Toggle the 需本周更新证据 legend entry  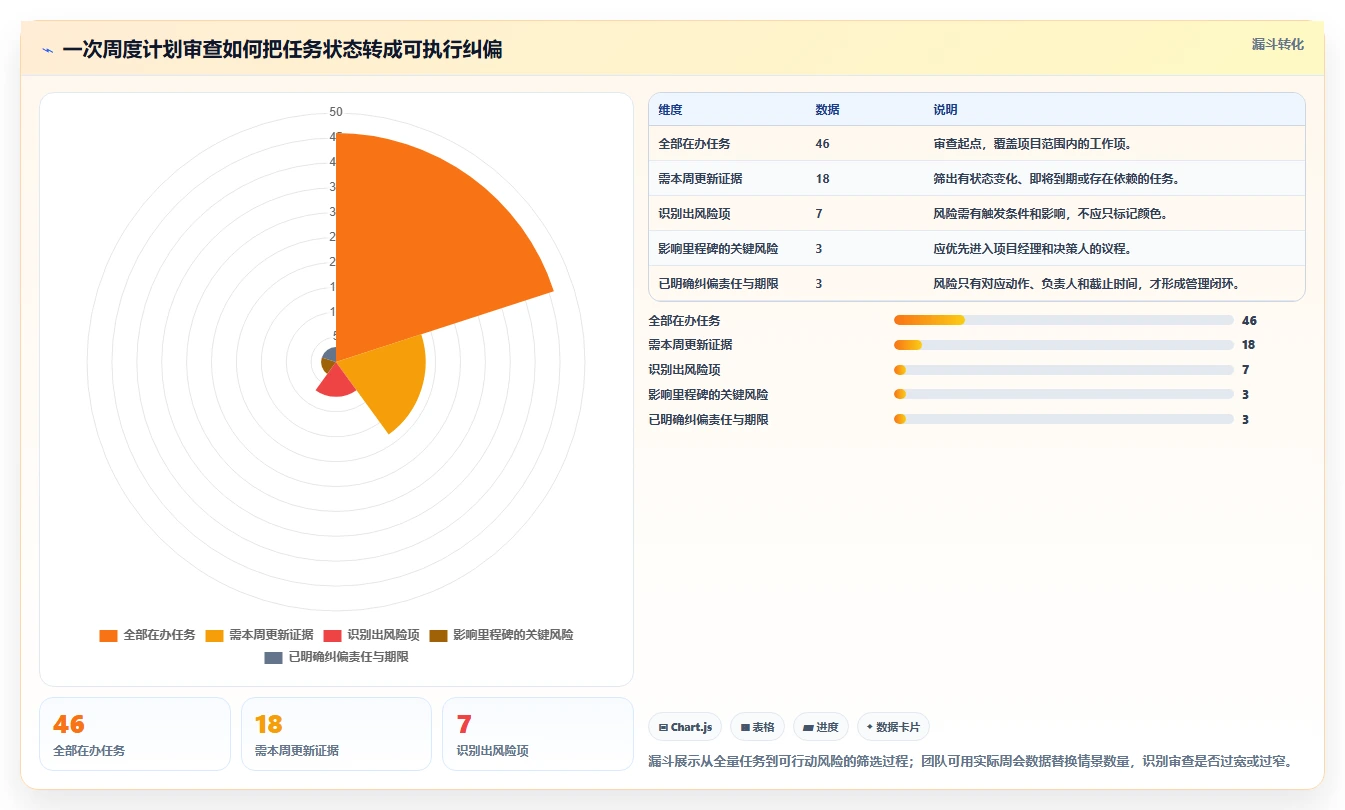259,635
